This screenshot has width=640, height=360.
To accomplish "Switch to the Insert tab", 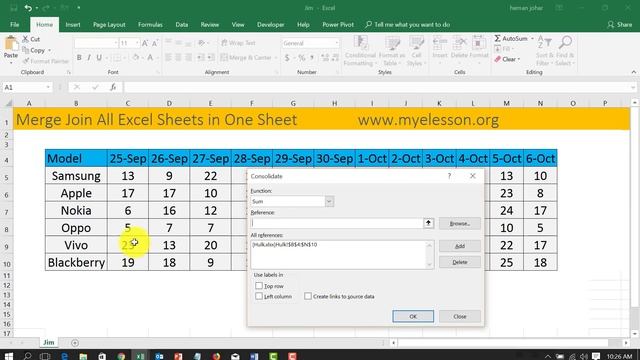I will coord(73,24).
